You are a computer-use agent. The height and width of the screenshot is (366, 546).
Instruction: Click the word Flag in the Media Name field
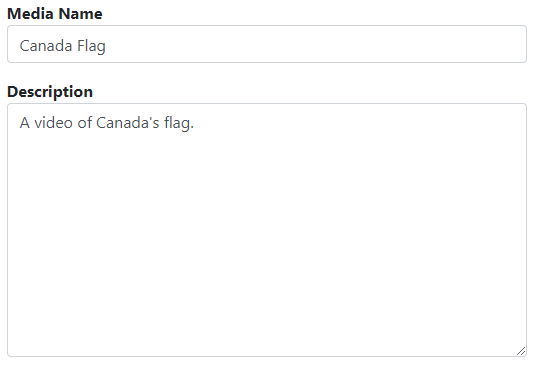(91, 46)
